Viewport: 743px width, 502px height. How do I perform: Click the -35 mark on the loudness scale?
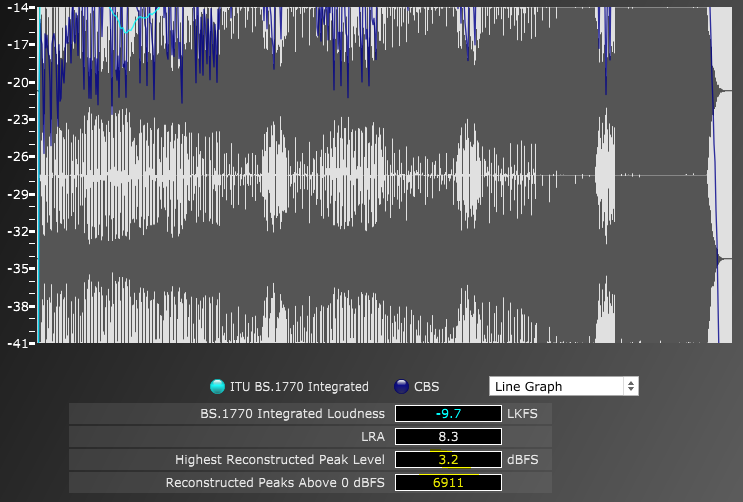point(18,268)
